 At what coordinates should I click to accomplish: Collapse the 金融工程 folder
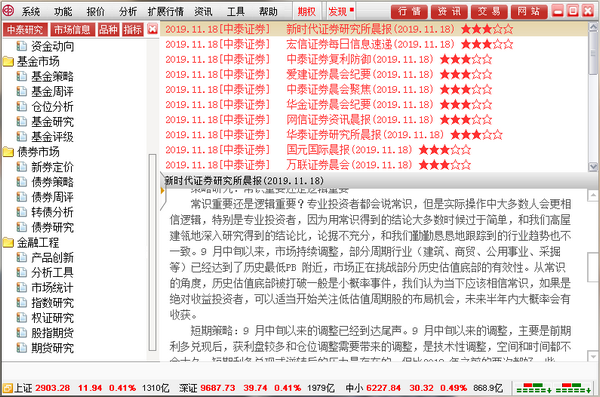pyautogui.click(x=8, y=242)
